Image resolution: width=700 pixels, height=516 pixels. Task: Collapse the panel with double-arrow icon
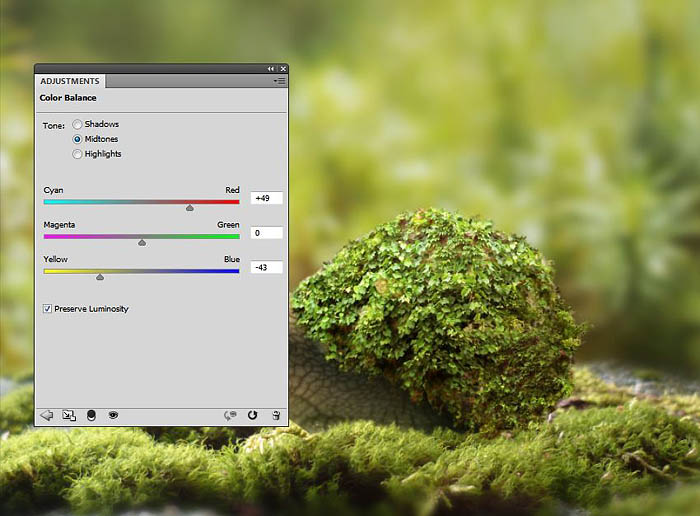point(271,69)
